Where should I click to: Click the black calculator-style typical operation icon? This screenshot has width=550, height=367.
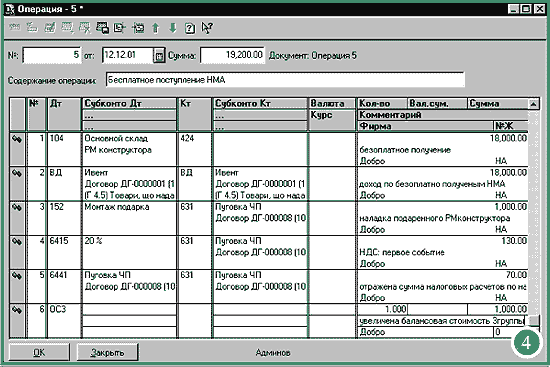pyautogui.click(x=102, y=27)
